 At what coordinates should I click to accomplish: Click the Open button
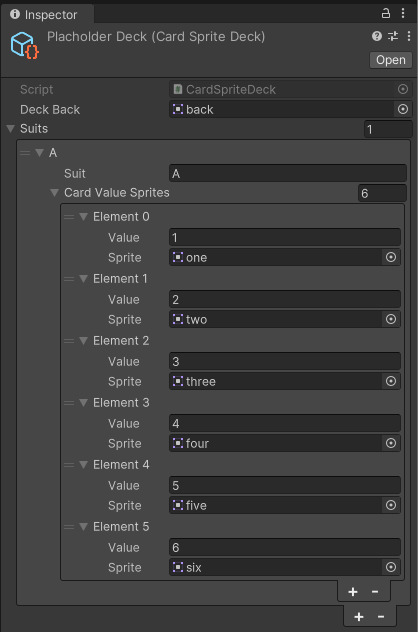(391, 60)
